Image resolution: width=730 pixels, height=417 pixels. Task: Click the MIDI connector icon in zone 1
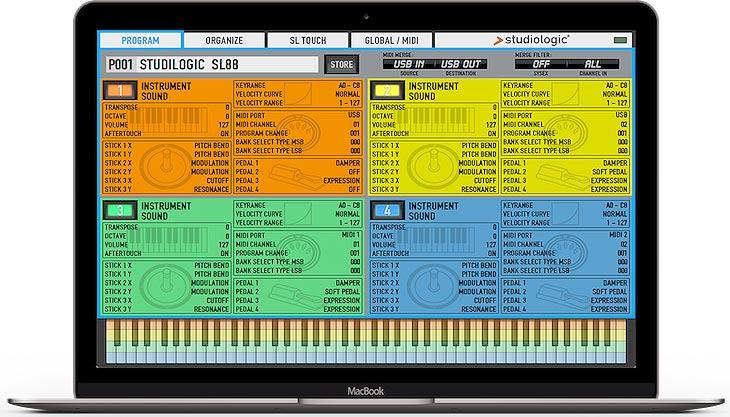298,133
